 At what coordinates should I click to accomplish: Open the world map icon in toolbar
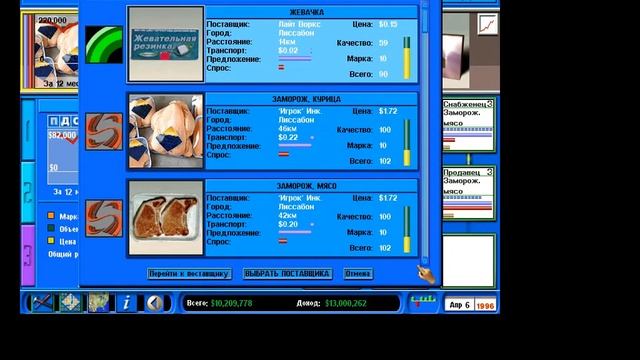point(98,303)
